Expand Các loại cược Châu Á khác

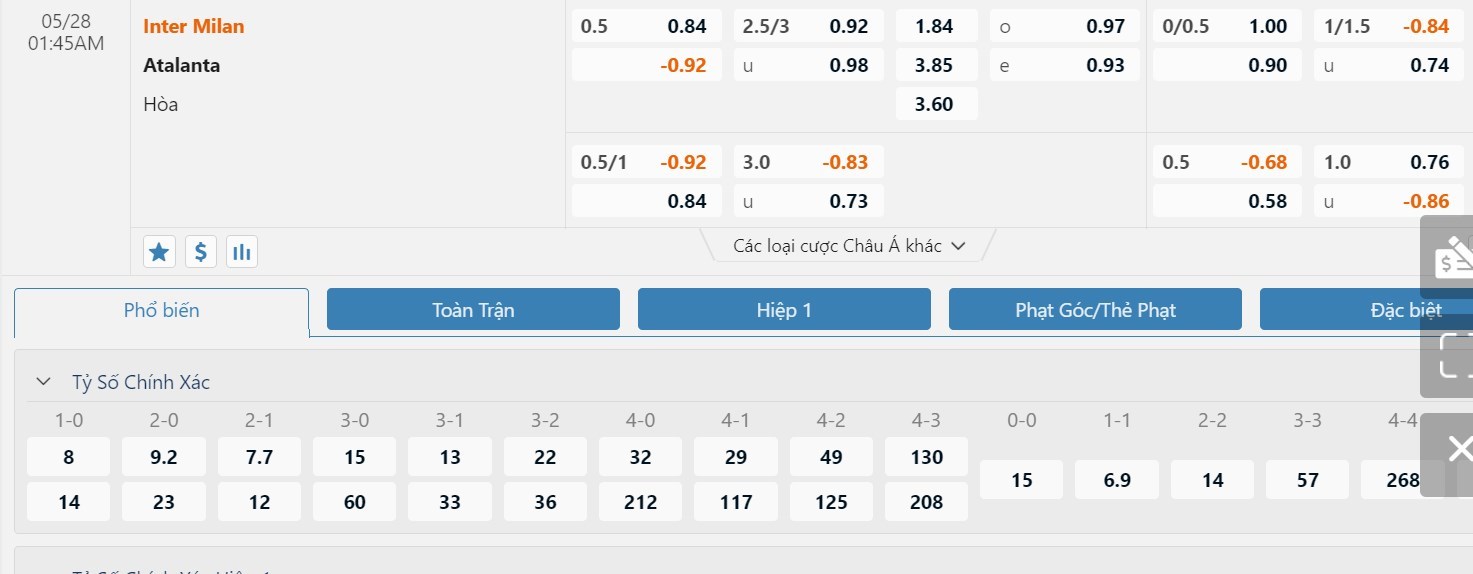click(848, 246)
